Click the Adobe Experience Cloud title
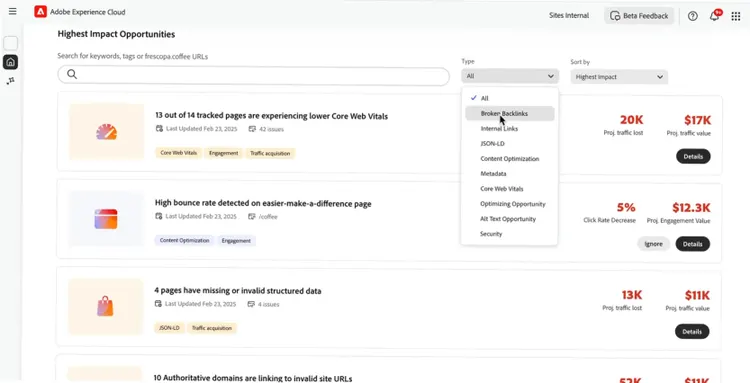The image size is (750, 383). 88,12
